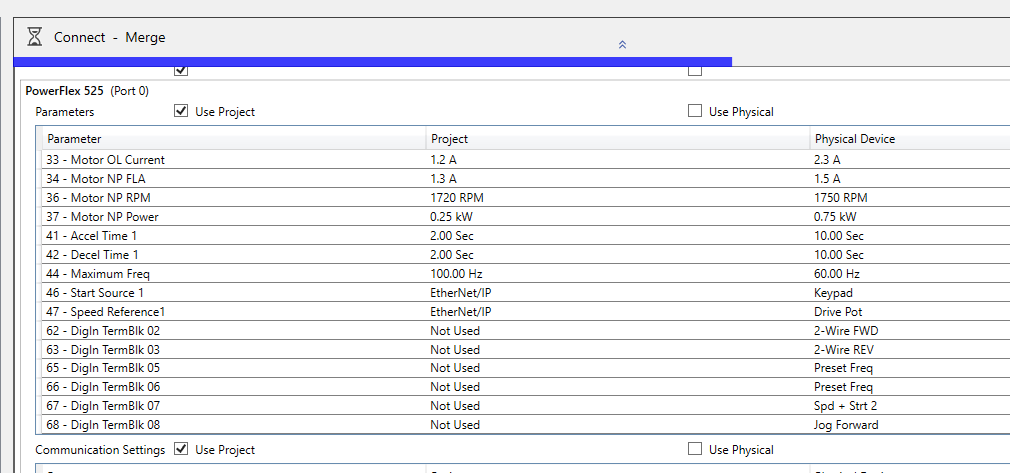
Task: Click the project value 1720 RPM
Action: tap(457, 198)
